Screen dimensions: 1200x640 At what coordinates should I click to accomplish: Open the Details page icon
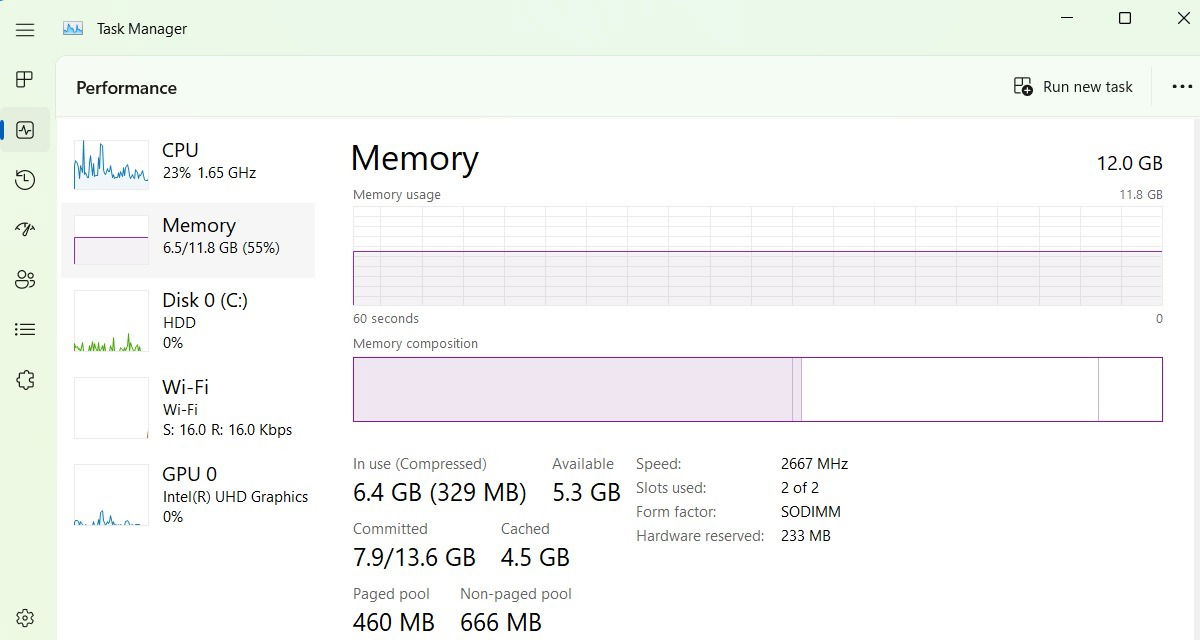tap(25, 329)
